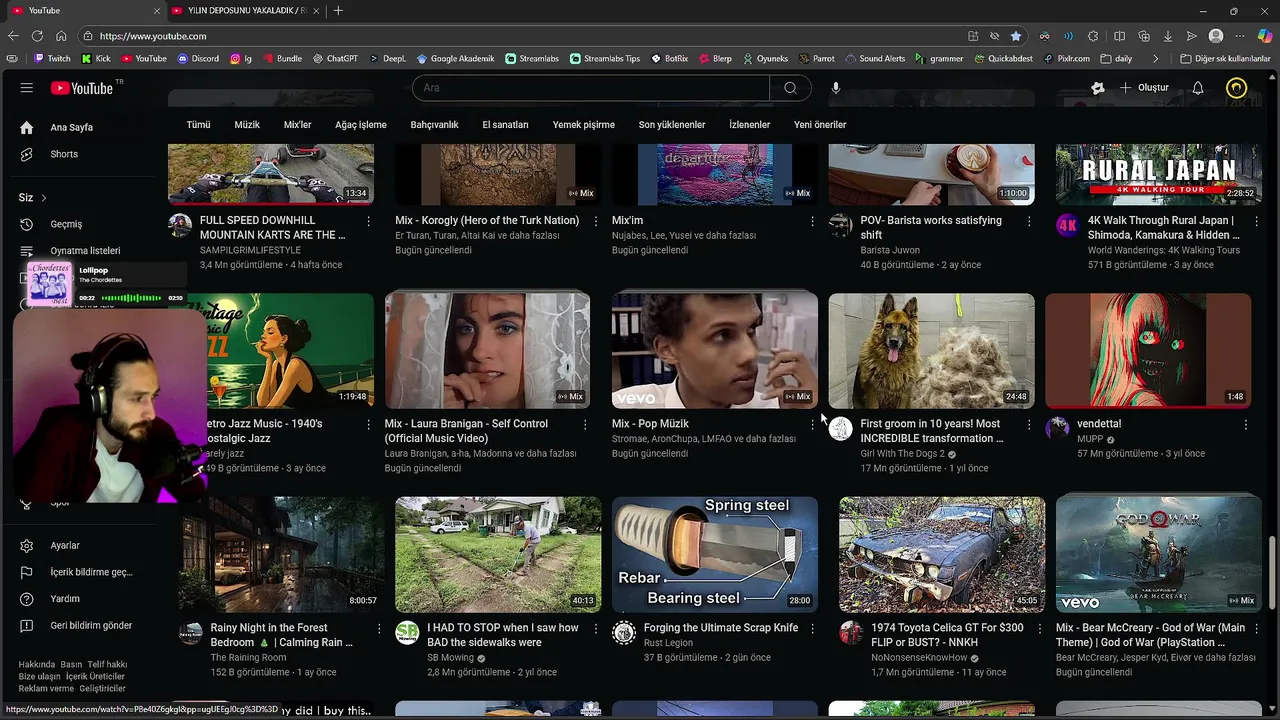Open the German shepherd grooming thumbnail
The image size is (1280, 720).
931,350
